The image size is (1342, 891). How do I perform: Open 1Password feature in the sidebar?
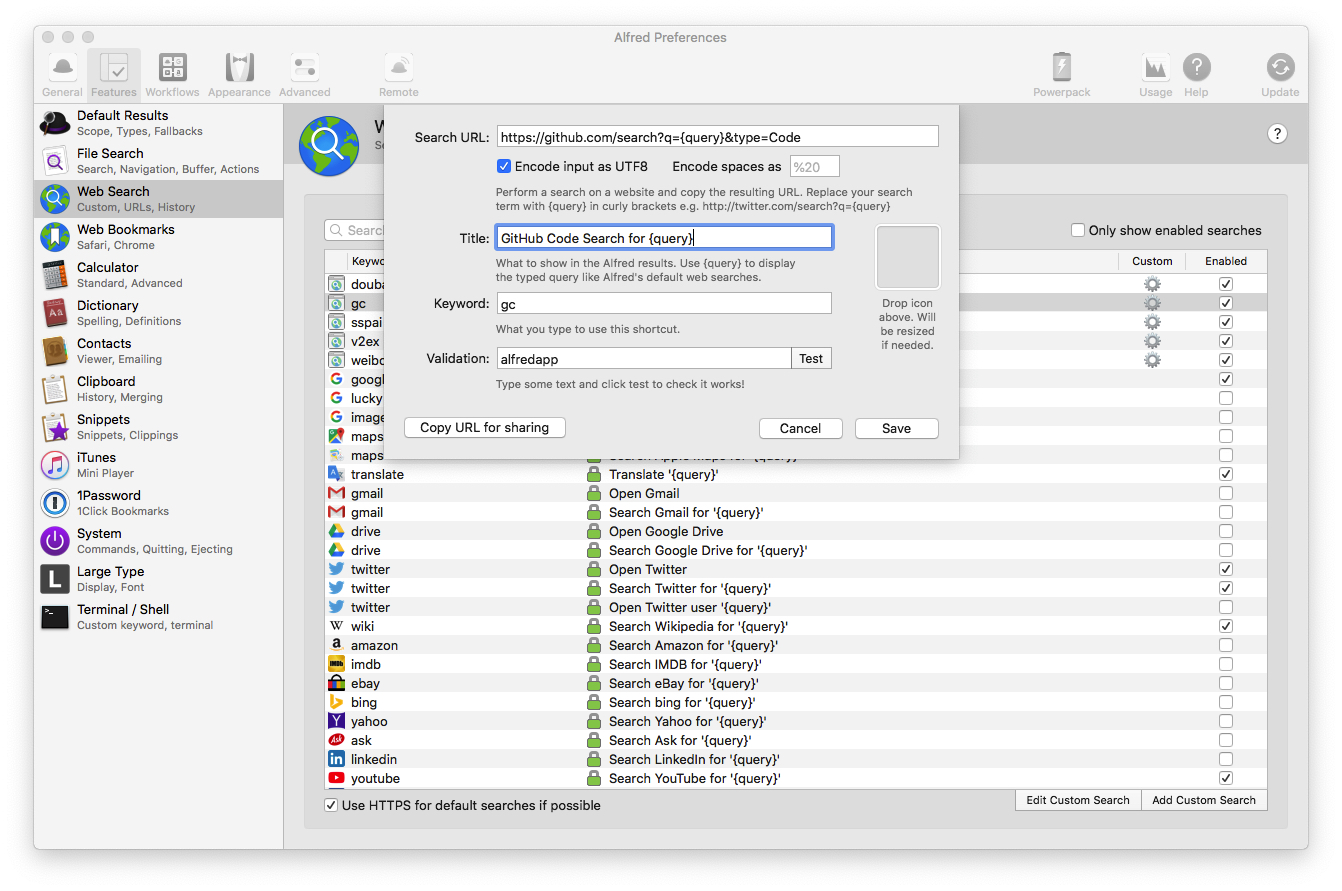pos(159,503)
